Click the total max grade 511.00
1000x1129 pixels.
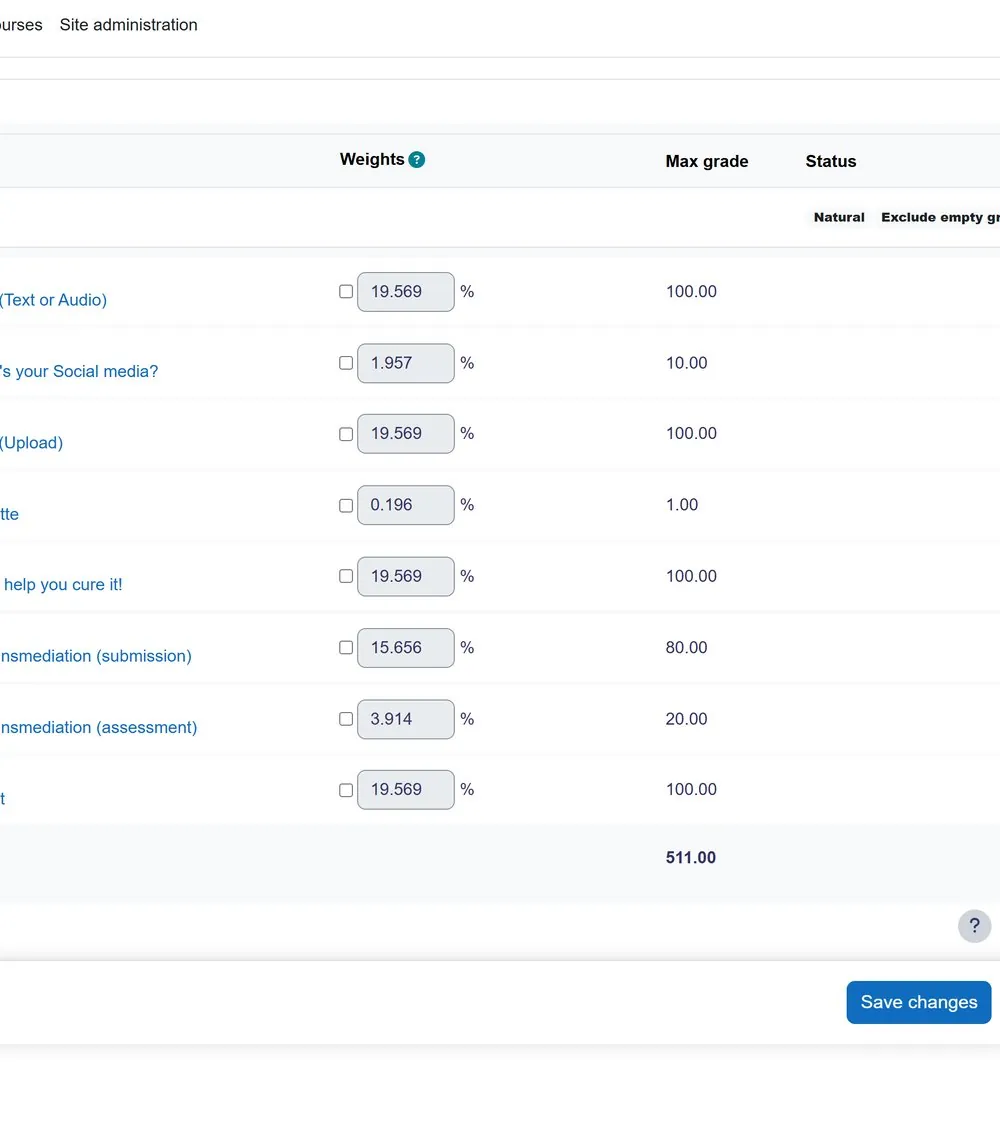click(x=690, y=858)
